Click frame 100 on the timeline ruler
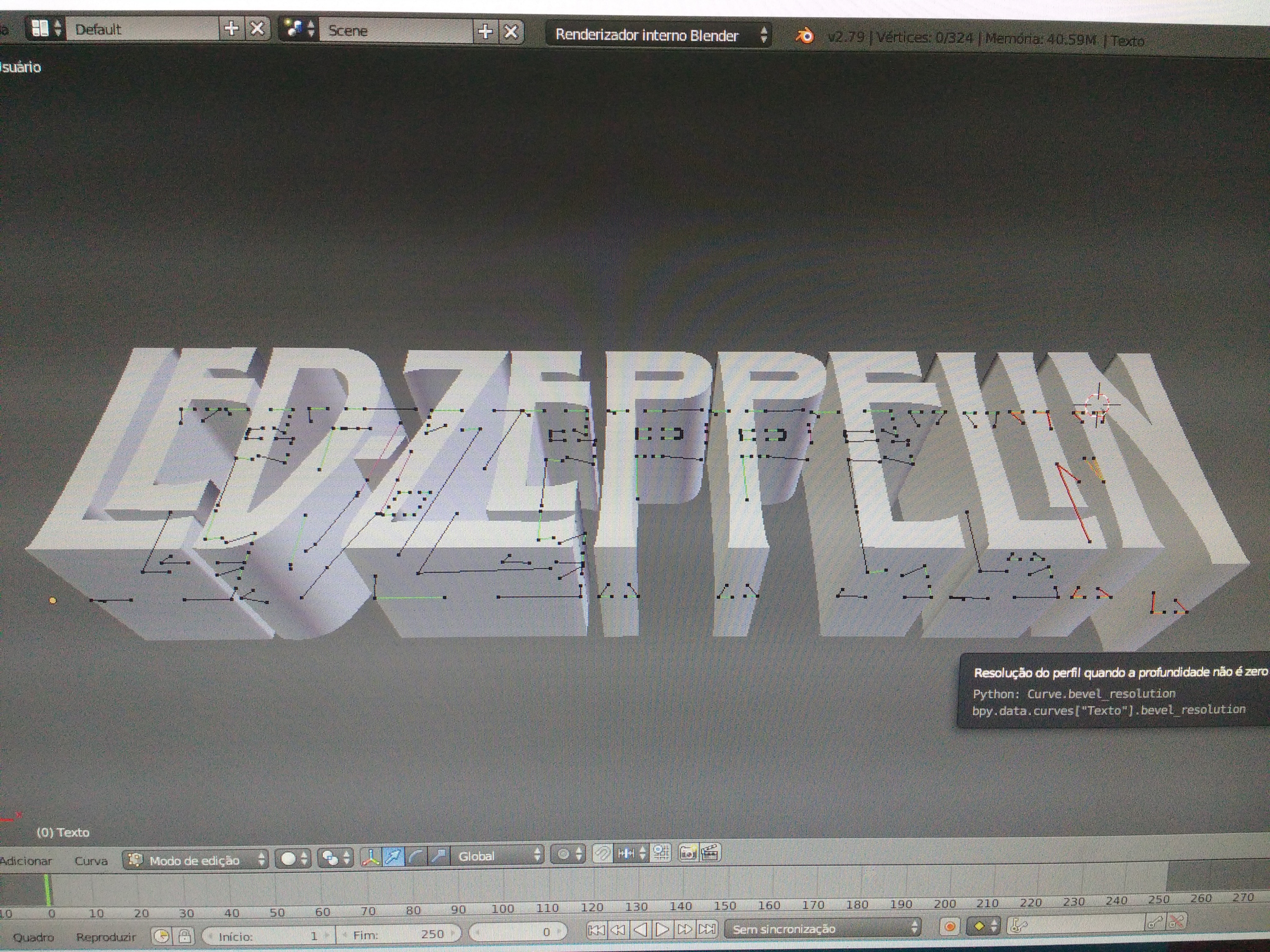 pyautogui.click(x=502, y=908)
